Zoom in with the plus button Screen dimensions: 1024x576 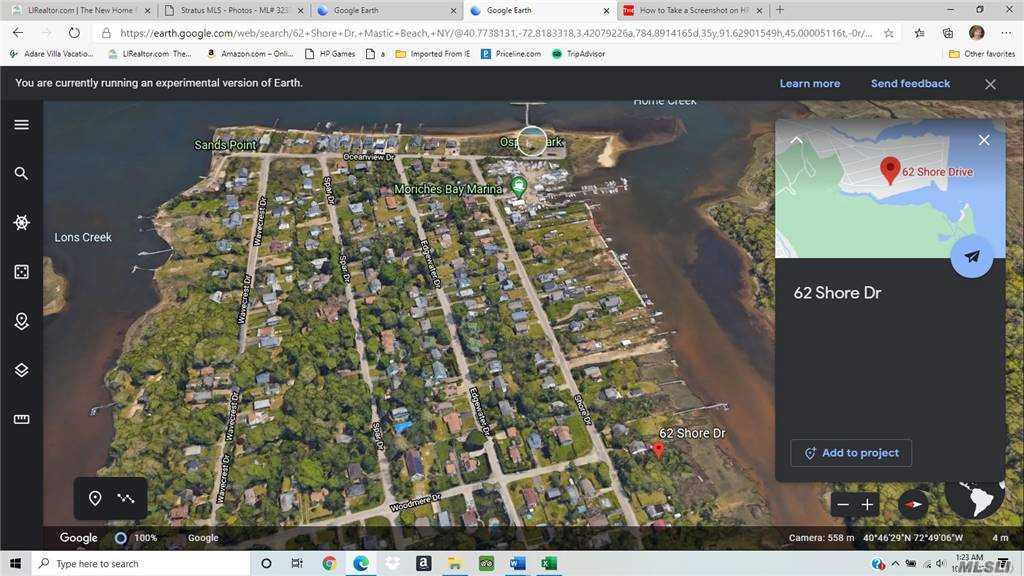click(868, 504)
